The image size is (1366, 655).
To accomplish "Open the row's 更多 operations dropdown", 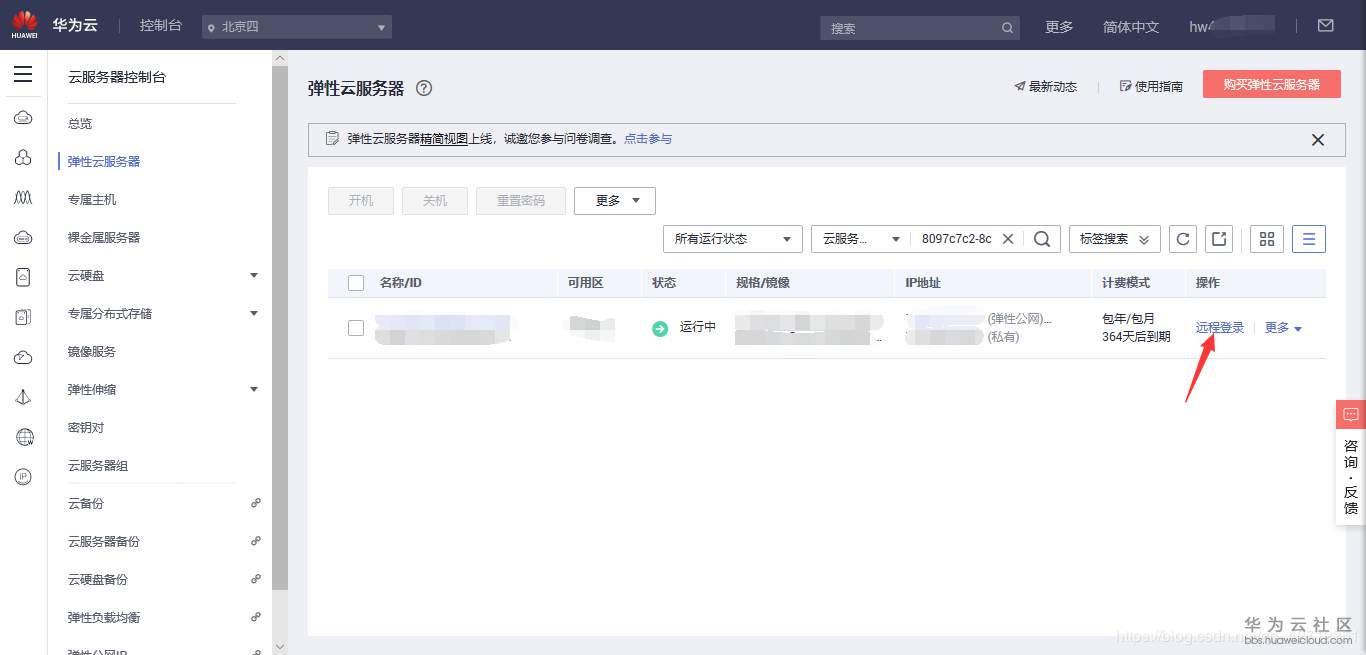I will (1283, 328).
